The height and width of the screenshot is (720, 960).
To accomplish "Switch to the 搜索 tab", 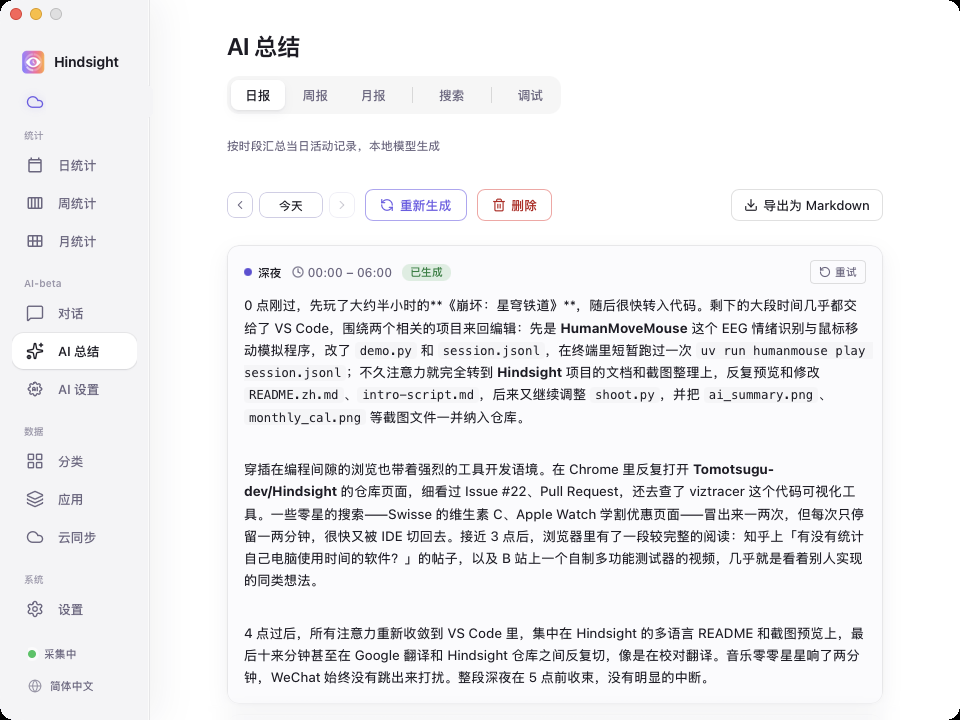I will (x=451, y=96).
